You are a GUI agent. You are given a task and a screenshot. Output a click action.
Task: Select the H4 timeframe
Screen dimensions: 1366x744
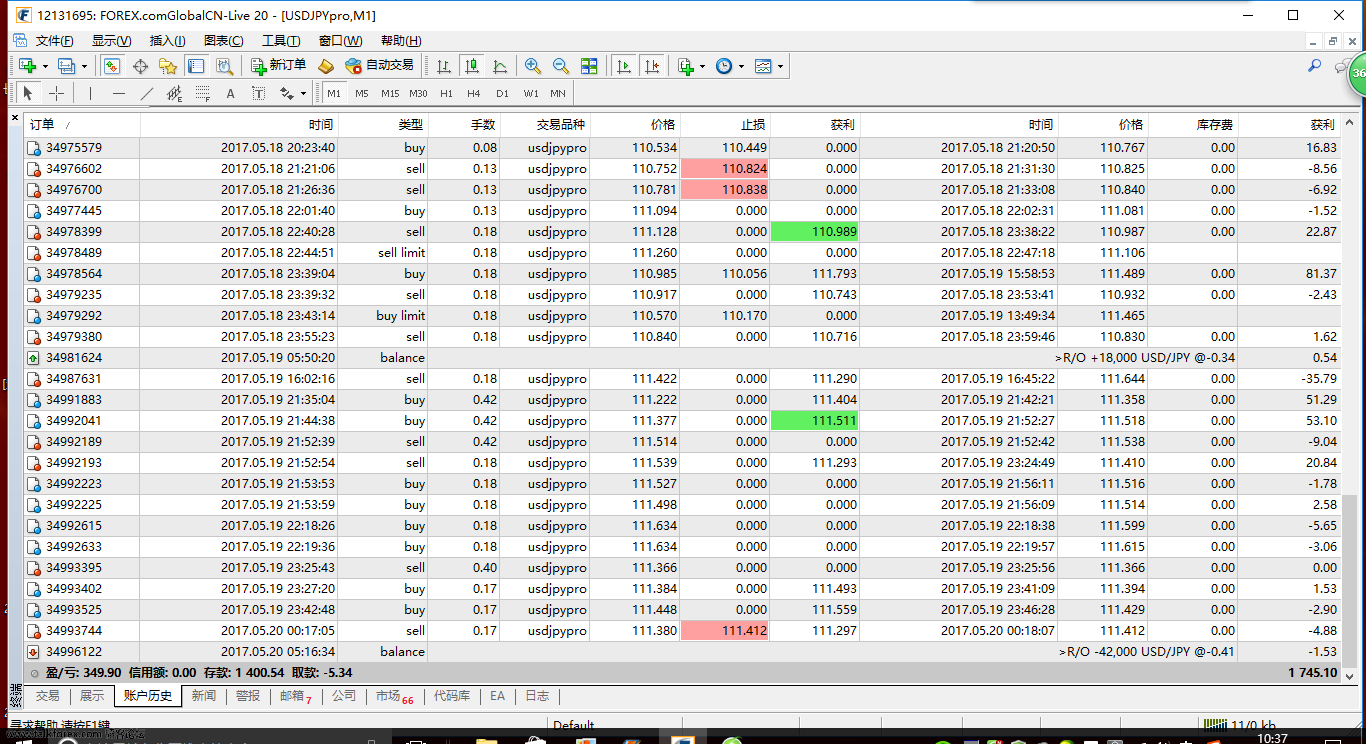point(474,93)
